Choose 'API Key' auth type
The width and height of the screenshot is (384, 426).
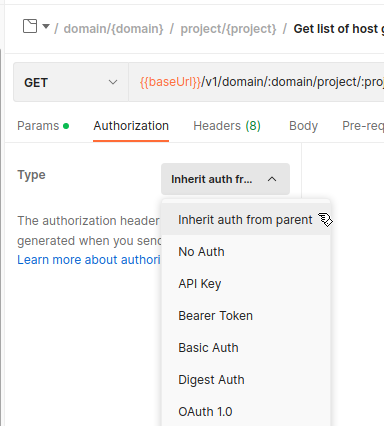pos(246,284)
